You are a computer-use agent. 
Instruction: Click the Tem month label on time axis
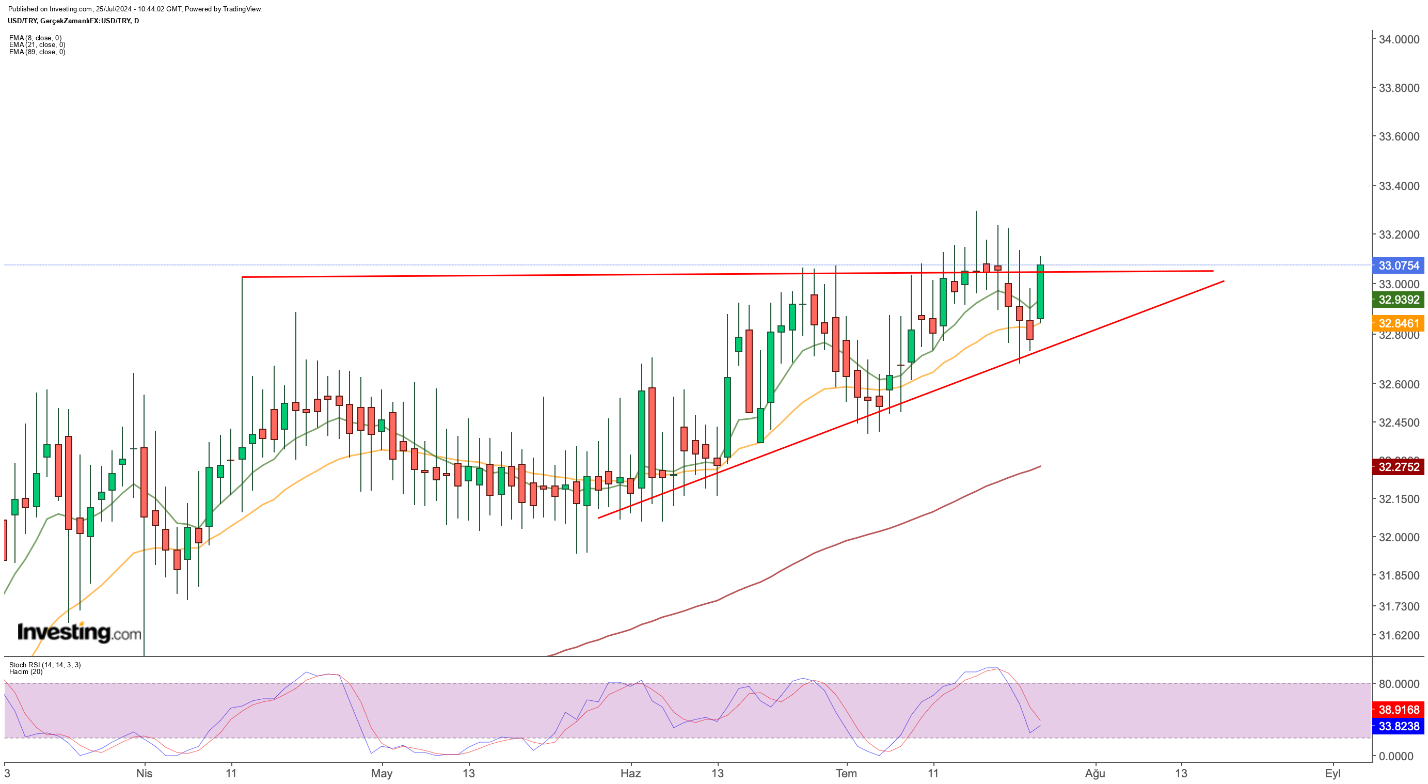coord(847,773)
